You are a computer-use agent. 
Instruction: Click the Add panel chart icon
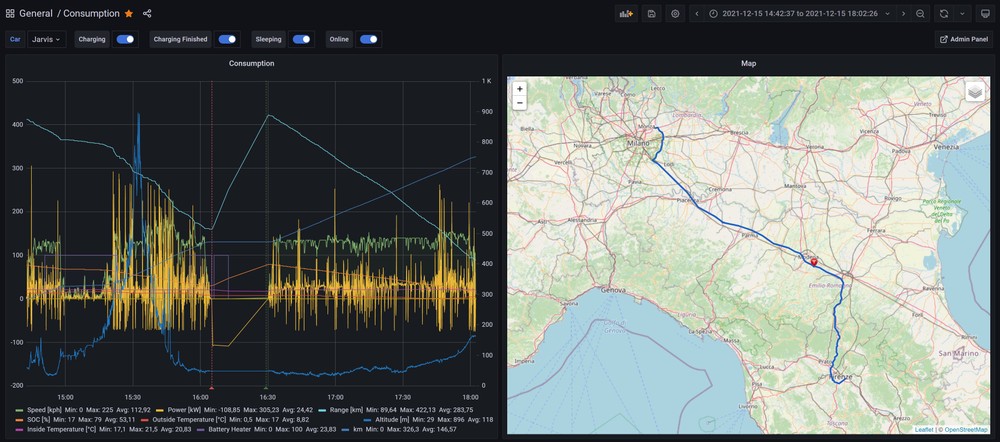coord(627,14)
